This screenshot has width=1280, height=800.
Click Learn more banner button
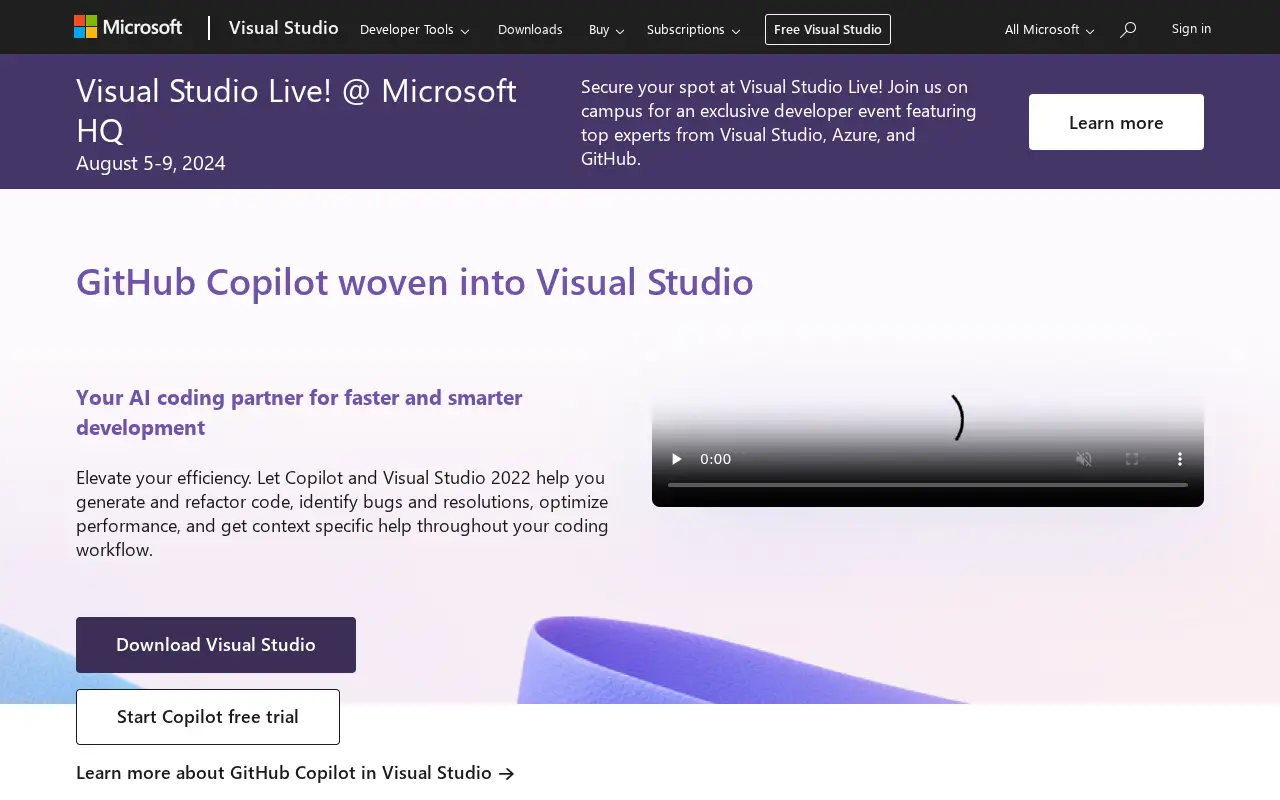pyautogui.click(x=1116, y=122)
